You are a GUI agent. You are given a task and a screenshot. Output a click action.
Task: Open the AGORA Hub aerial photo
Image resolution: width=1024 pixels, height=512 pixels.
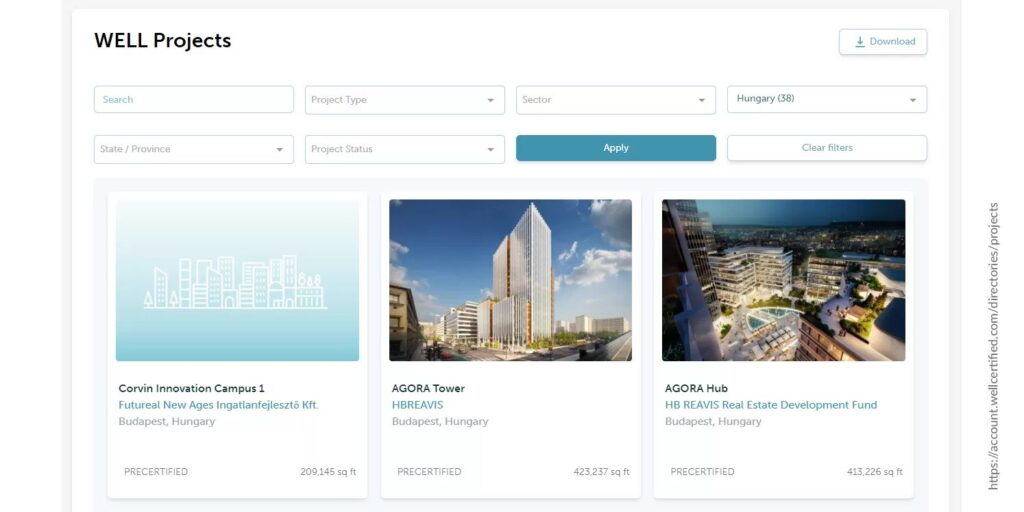point(783,280)
